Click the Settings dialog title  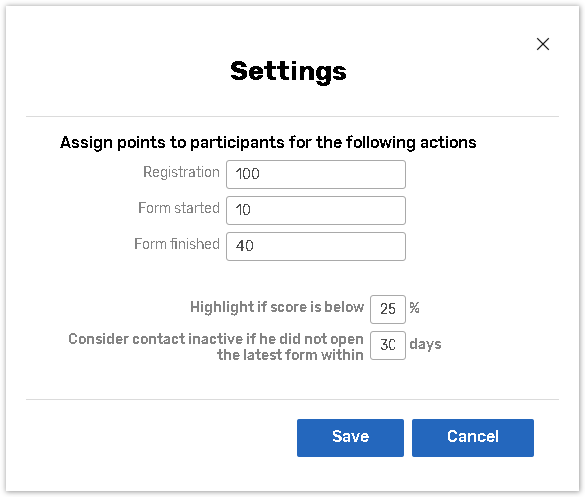[288, 72]
